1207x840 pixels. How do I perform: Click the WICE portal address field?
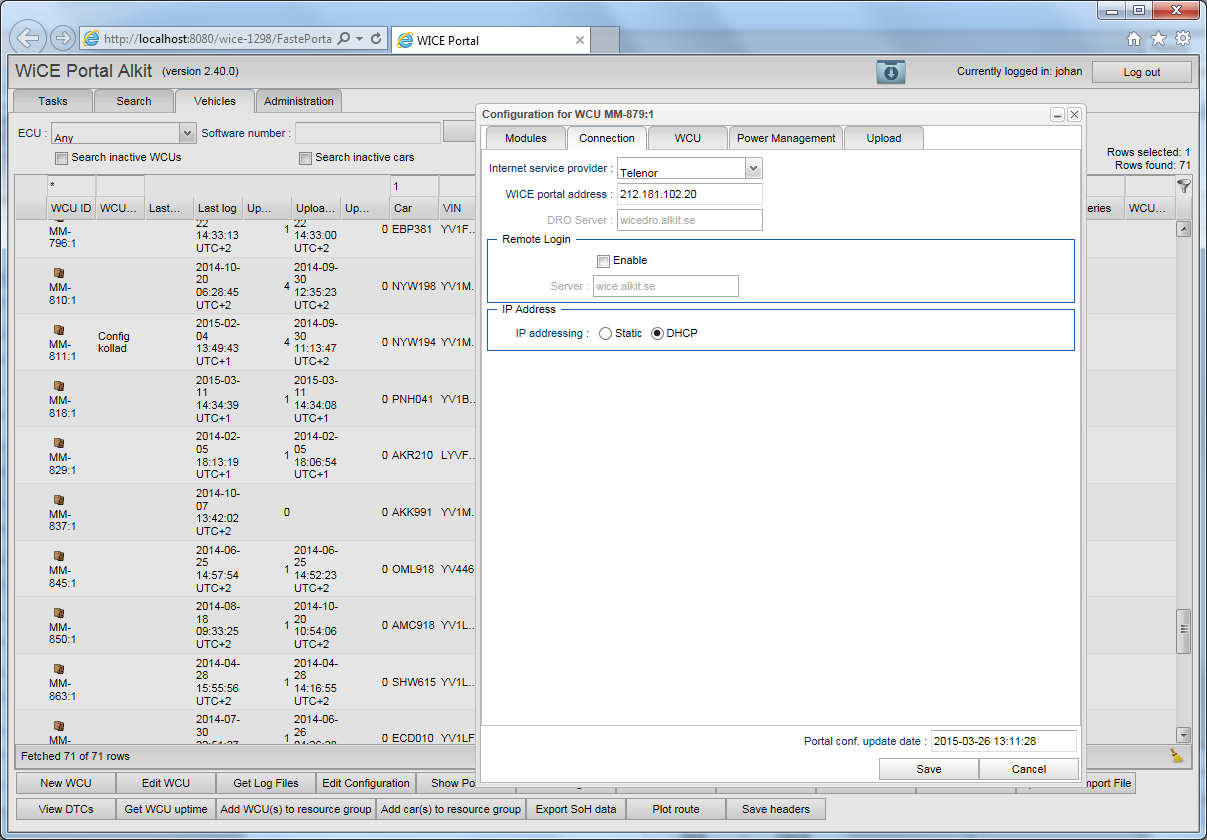tap(689, 194)
